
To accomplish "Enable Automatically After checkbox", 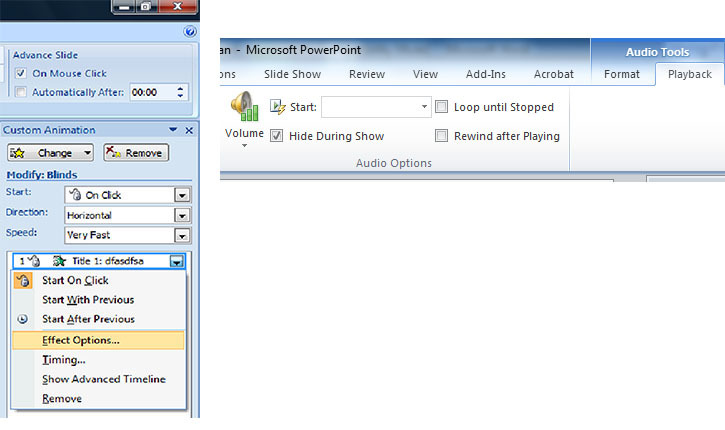I will click(x=20, y=92).
